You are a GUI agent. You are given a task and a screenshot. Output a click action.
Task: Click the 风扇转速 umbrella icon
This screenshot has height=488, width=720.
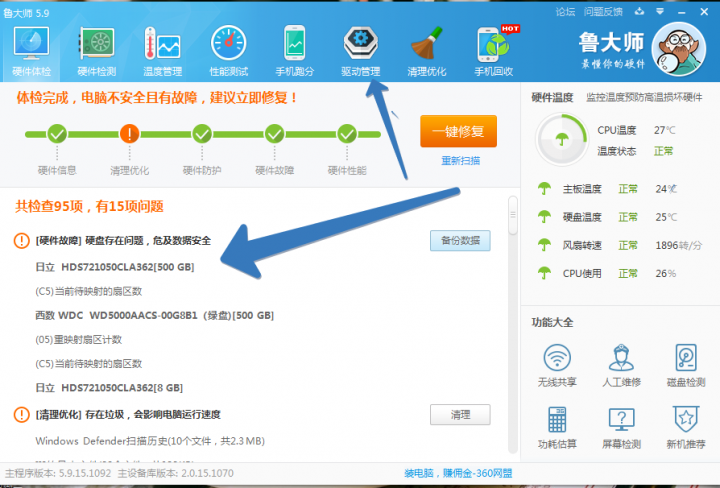(544, 245)
